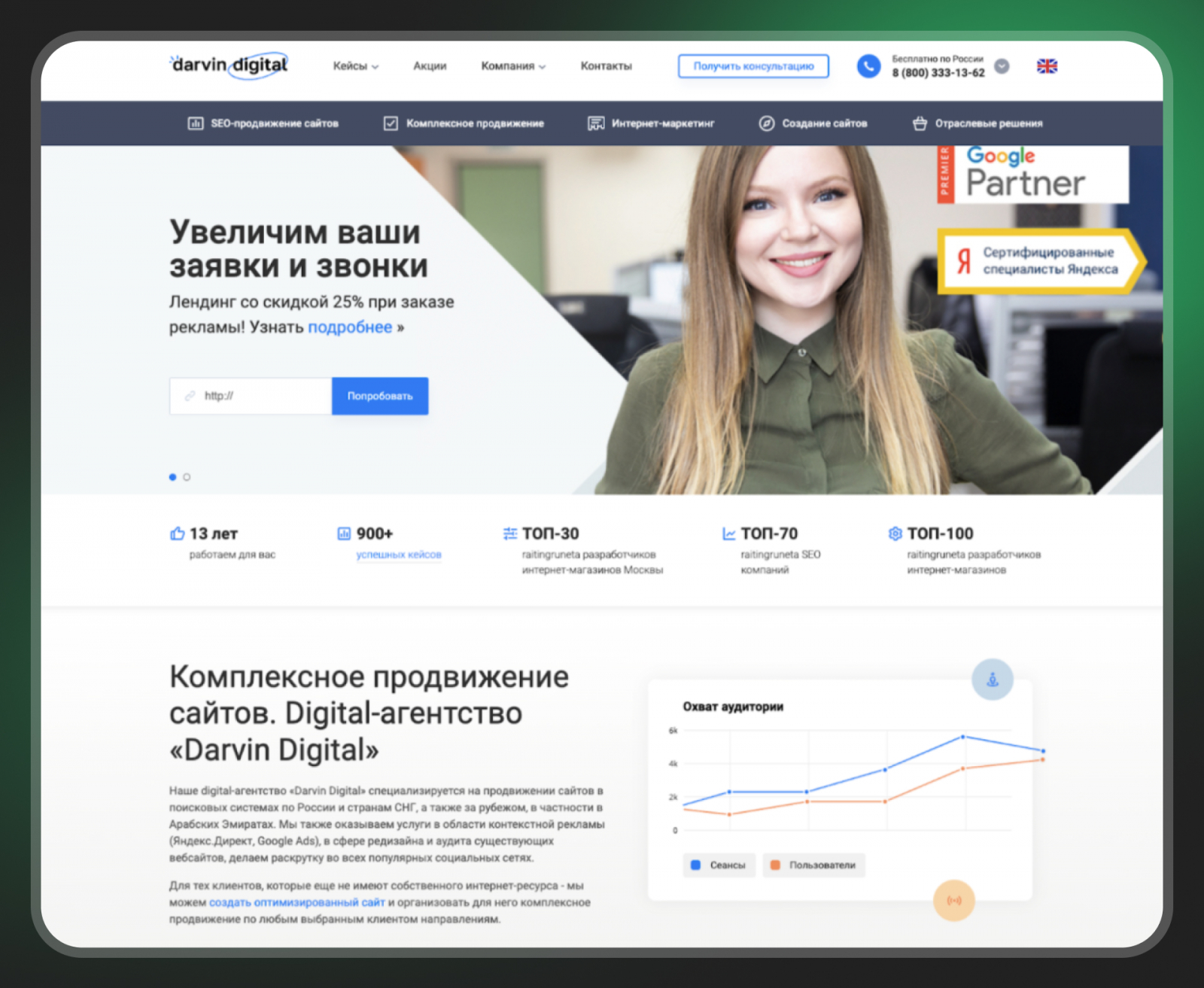Click the darvin digital logo
The width and height of the screenshot is (1204, 988).
click(230, 65)
